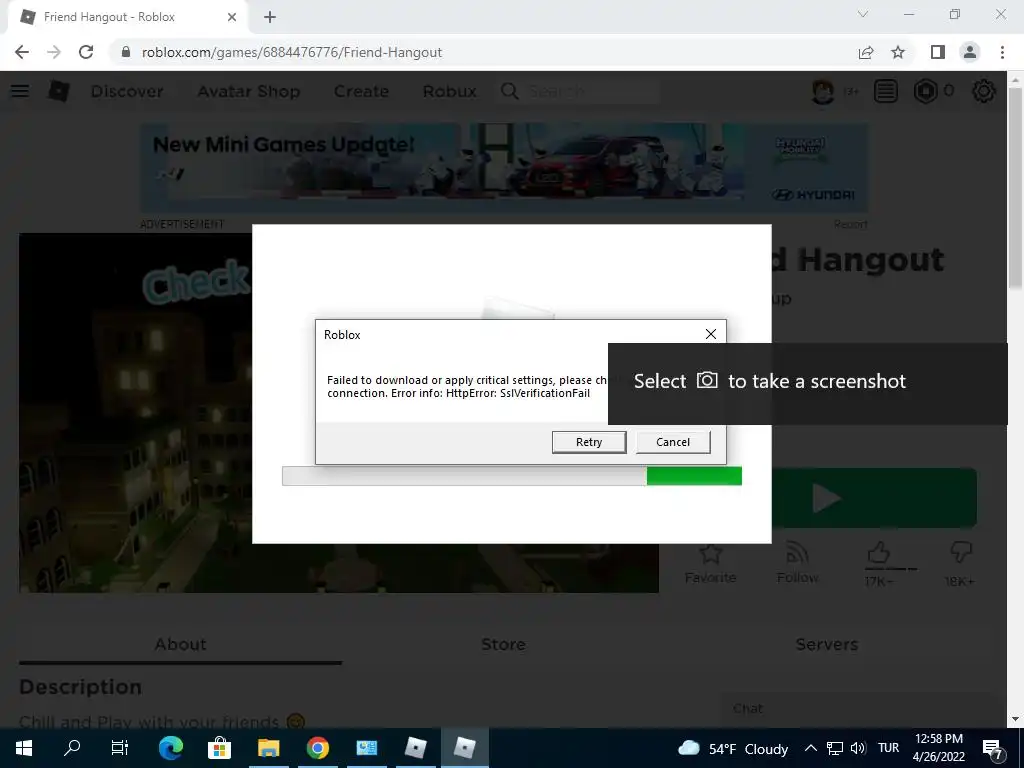Click the thumbs down dislike icon

pyautogui.click(x=961, y=552)
